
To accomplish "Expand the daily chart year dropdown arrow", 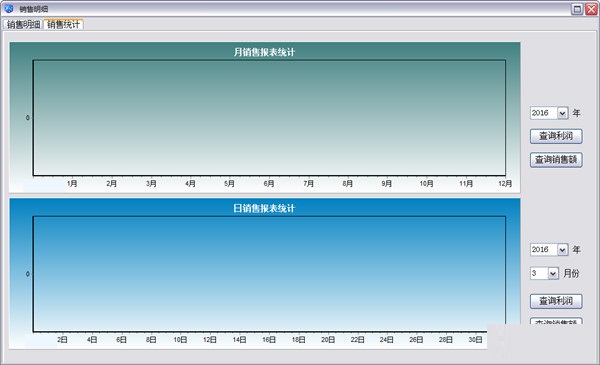I will pos(562,250).
